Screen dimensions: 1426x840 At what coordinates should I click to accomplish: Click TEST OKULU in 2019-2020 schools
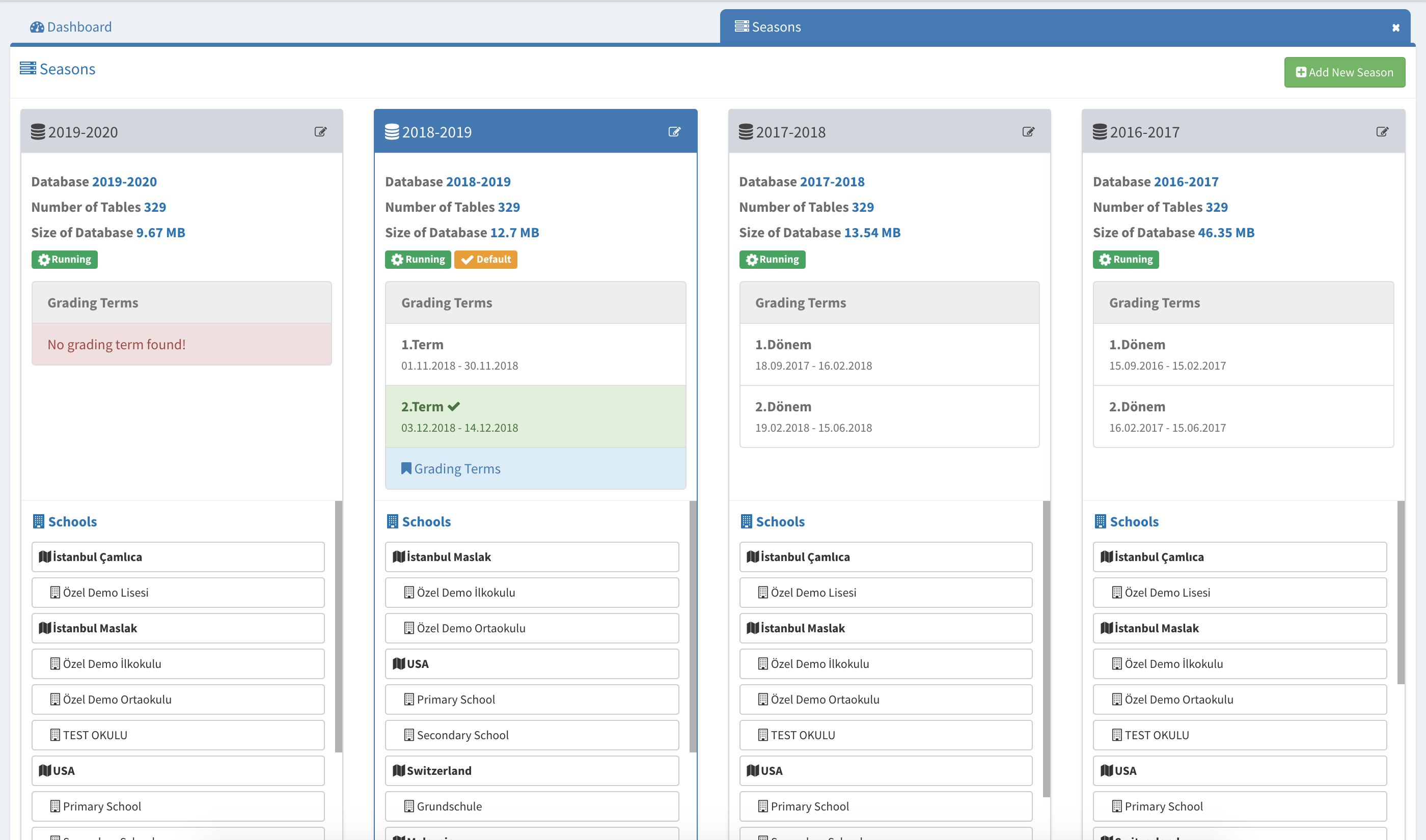(178, 735)
